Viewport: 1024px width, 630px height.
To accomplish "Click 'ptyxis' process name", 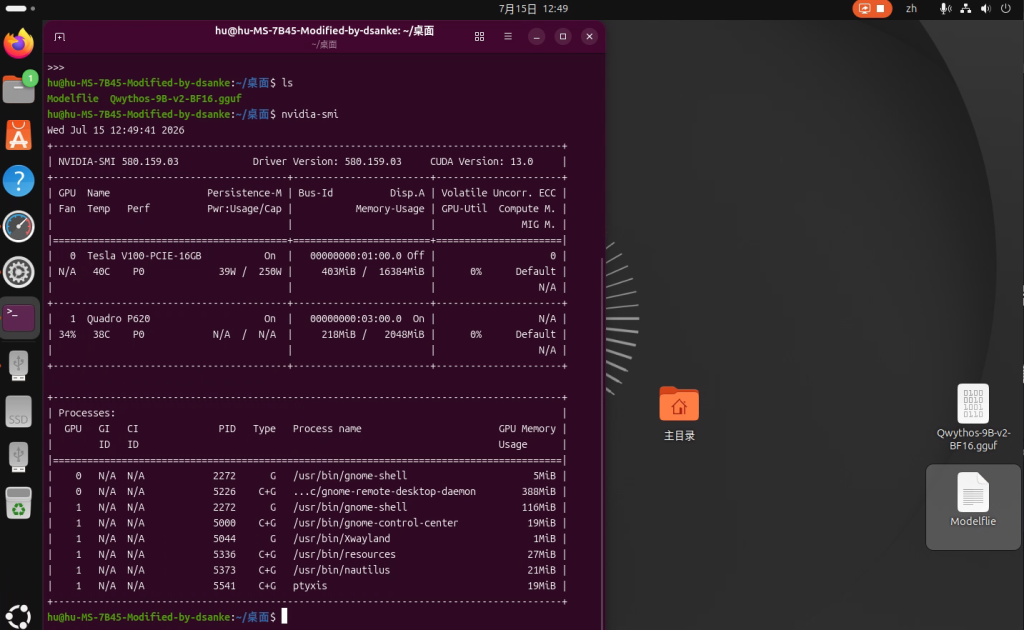I will (x=310, y=586).
